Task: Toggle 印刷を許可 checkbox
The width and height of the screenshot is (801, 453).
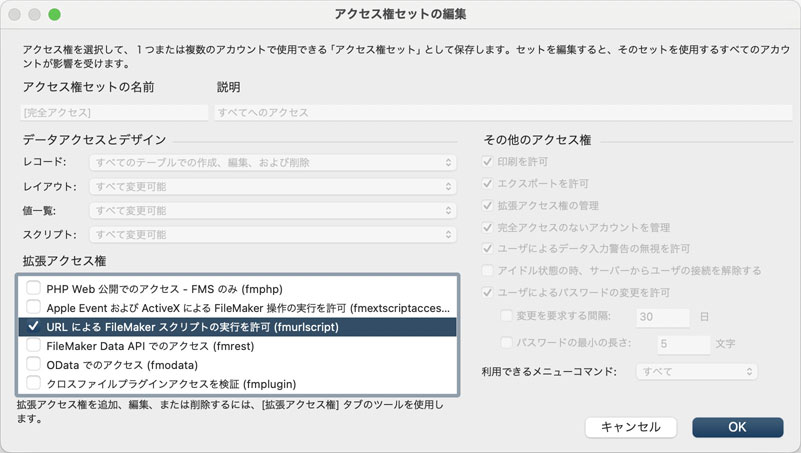Action: [x=487, y=161]
